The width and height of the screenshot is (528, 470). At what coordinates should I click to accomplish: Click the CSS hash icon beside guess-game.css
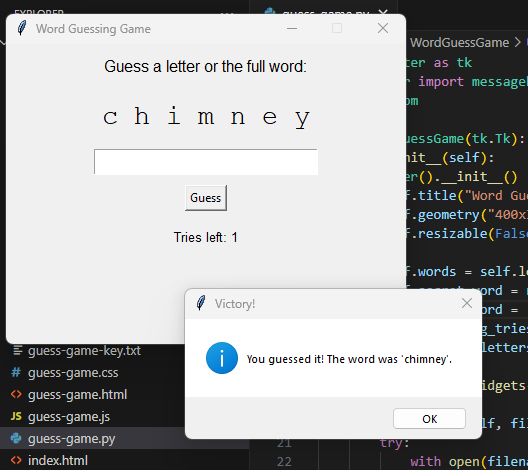coord(16,372)
